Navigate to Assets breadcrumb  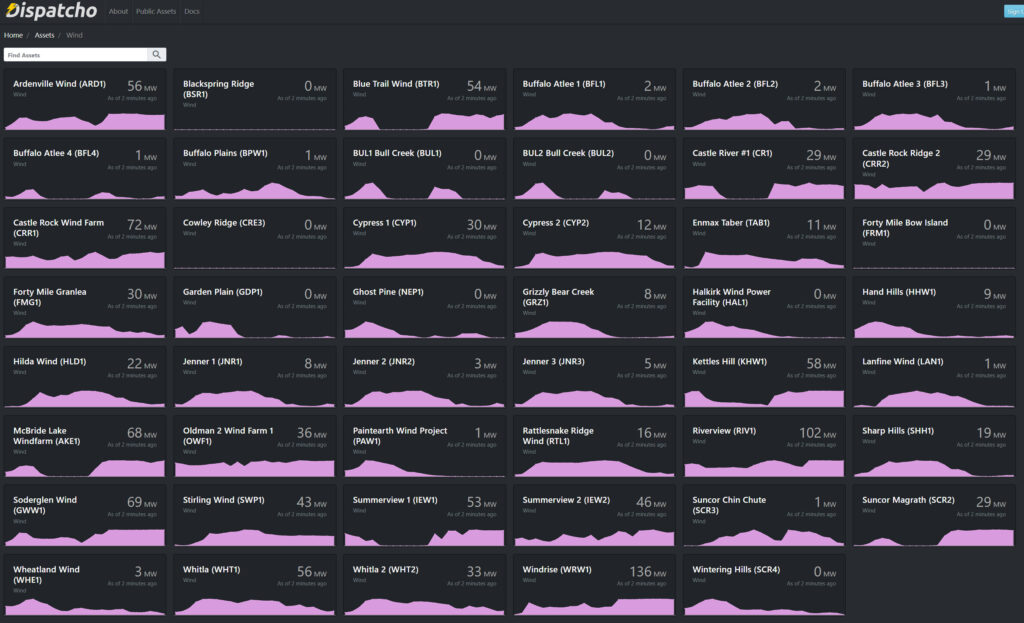45,35
